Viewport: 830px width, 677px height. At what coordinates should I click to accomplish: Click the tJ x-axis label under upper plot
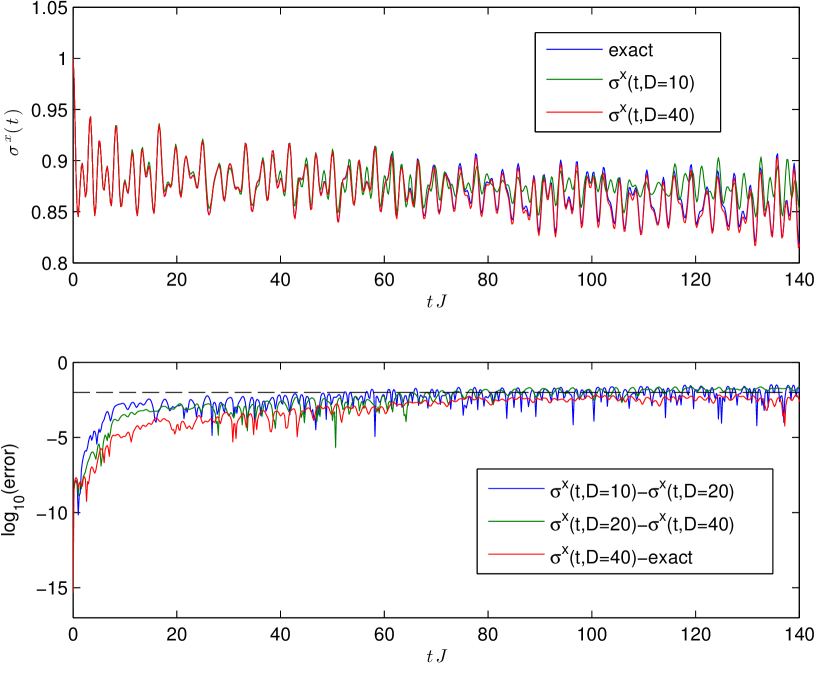tap(436, 301)
